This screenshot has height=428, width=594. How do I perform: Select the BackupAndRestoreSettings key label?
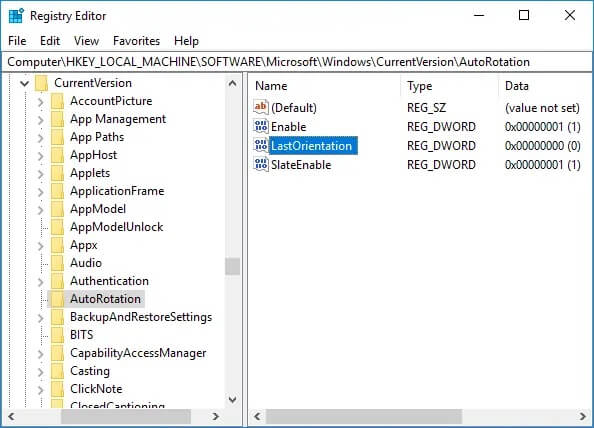point(141,317)
